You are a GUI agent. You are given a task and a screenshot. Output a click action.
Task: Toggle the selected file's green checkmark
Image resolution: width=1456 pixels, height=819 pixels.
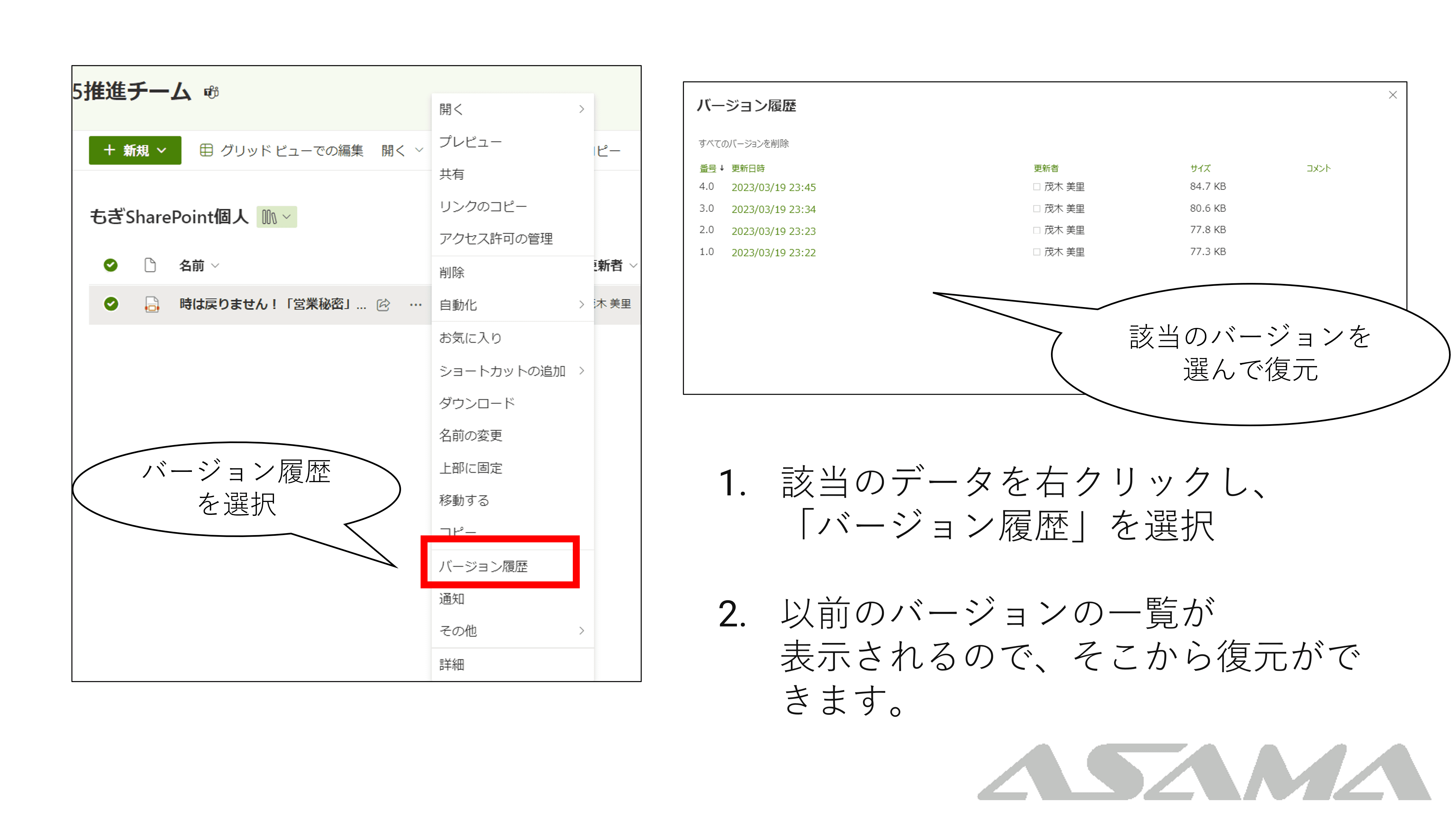[111, 304]
